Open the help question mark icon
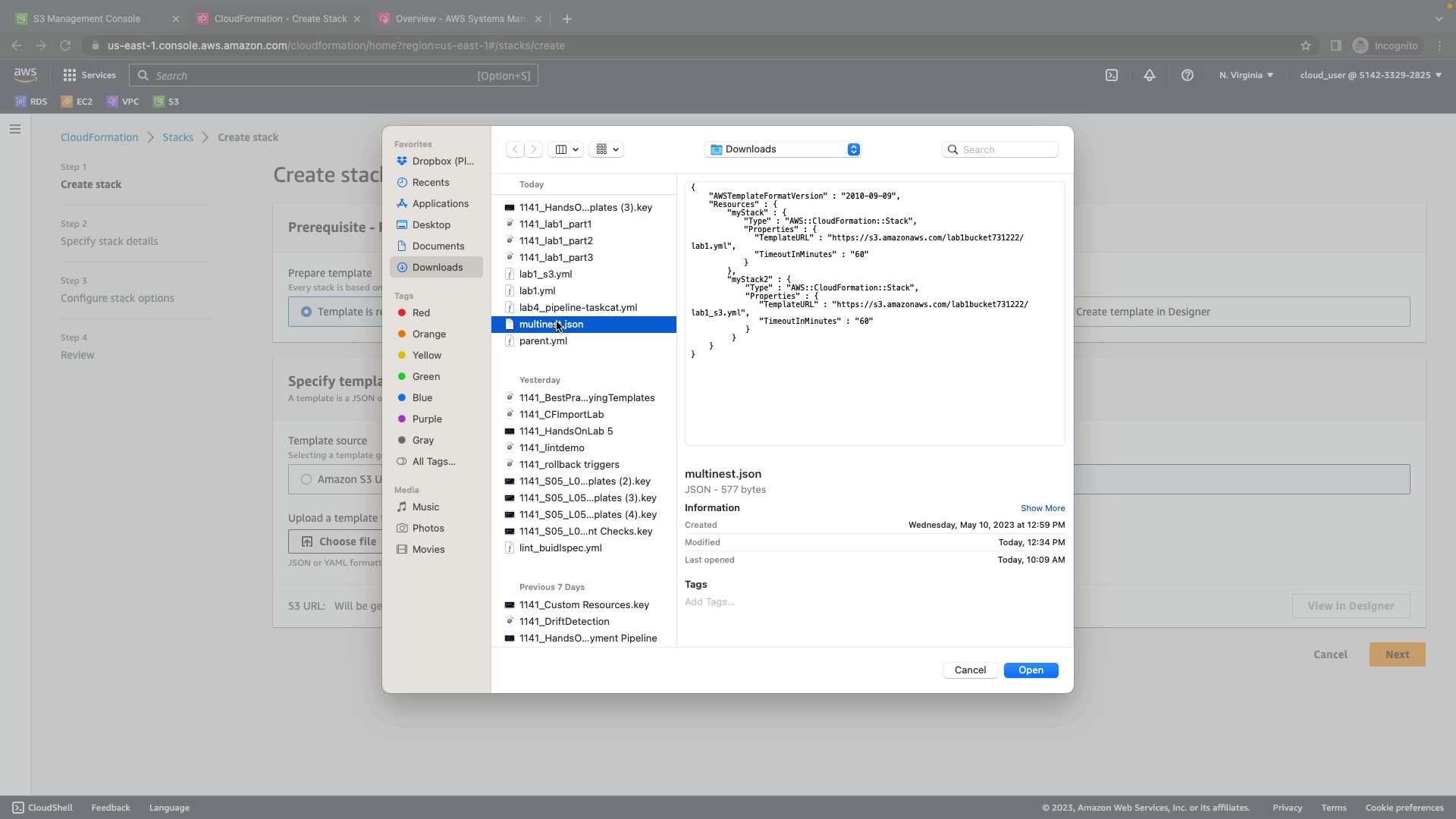The width and height of the screenshot is (1456, 819). [1188, 75]
